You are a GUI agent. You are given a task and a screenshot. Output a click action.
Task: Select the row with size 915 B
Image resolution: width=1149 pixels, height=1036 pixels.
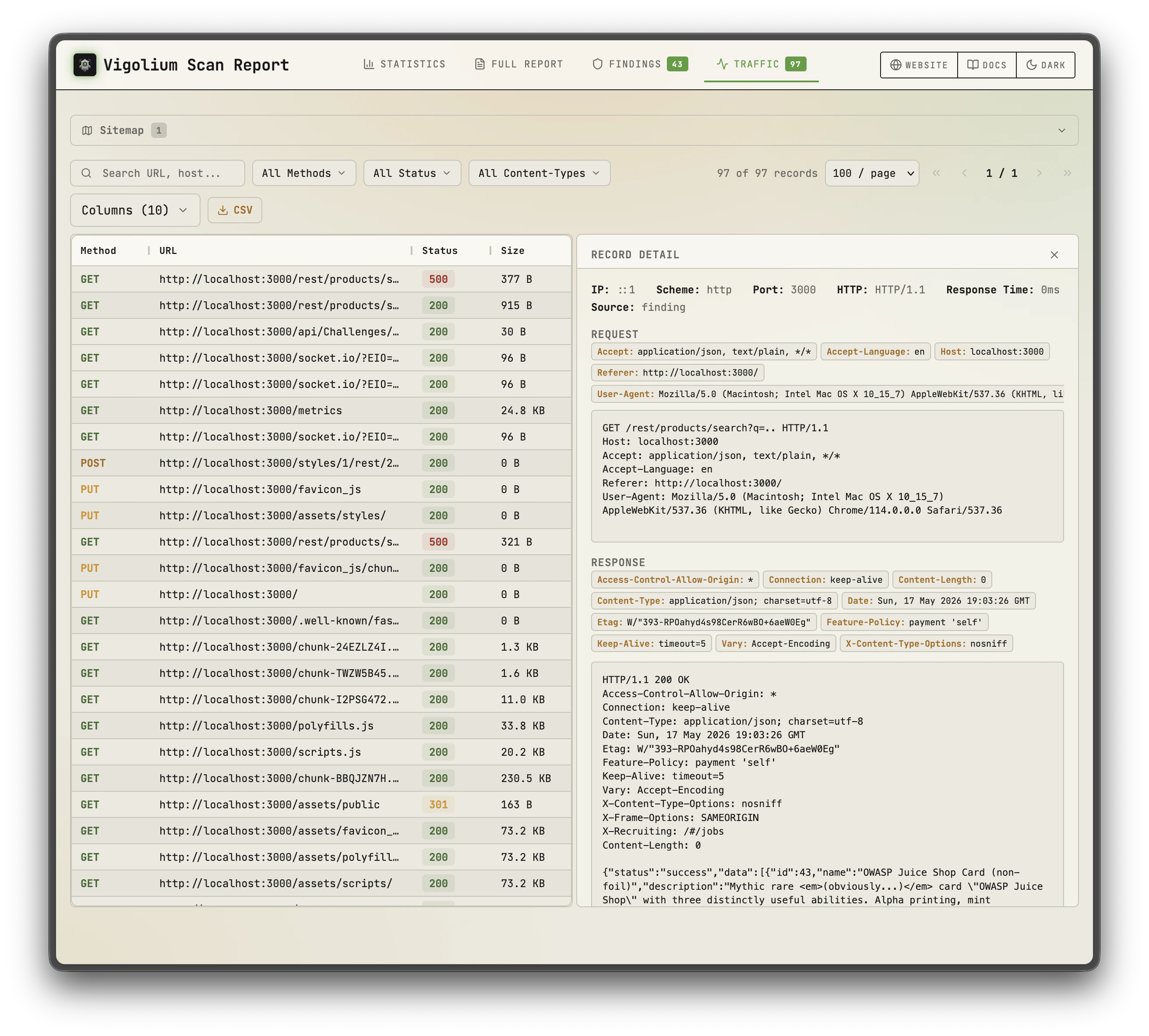321,305
